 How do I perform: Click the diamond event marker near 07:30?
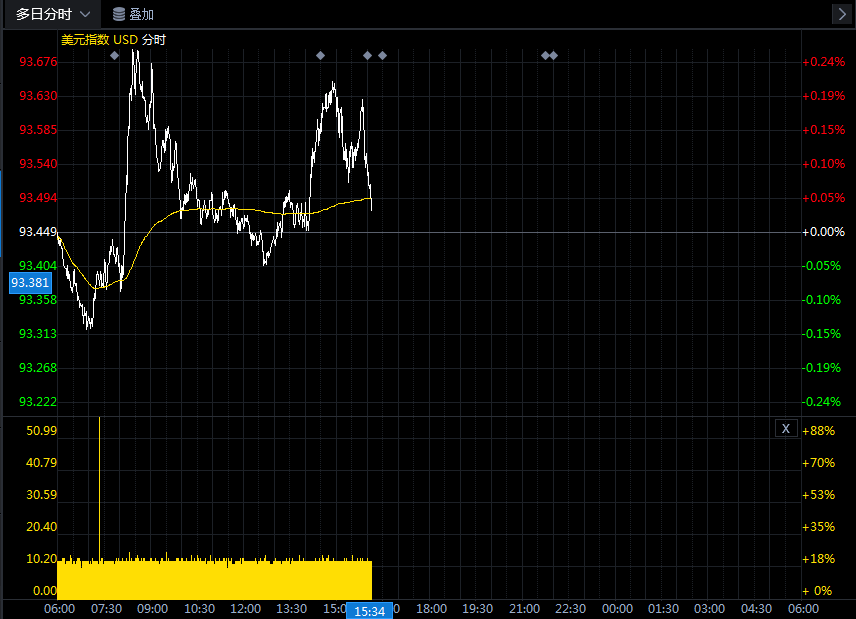pyautogui.click(x=114, y=55)
